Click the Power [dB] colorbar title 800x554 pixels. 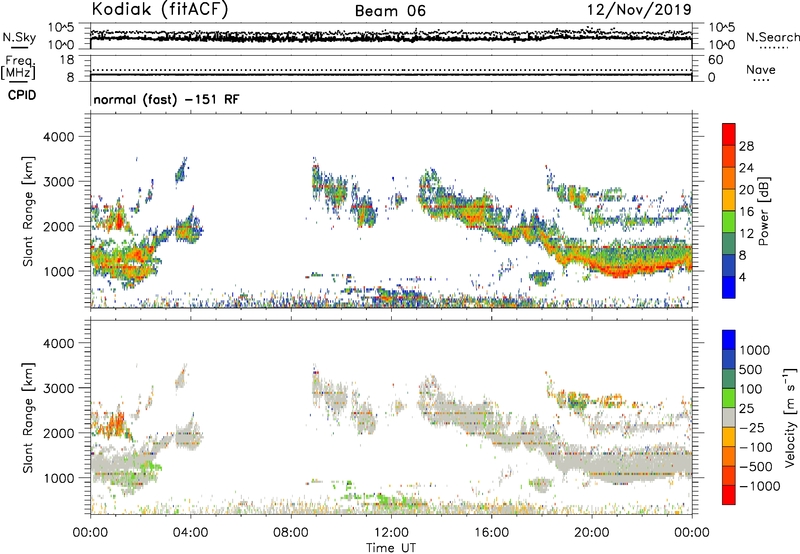tap(763, 211)
